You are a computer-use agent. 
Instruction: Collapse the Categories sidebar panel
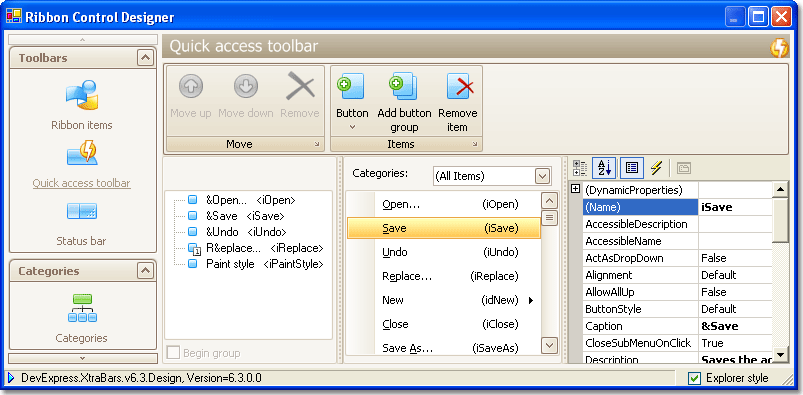[145, 271]
